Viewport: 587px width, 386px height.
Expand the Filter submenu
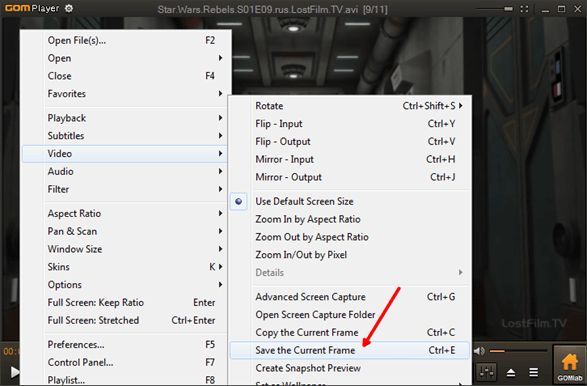pyautogui.click(x=125, y=189)
